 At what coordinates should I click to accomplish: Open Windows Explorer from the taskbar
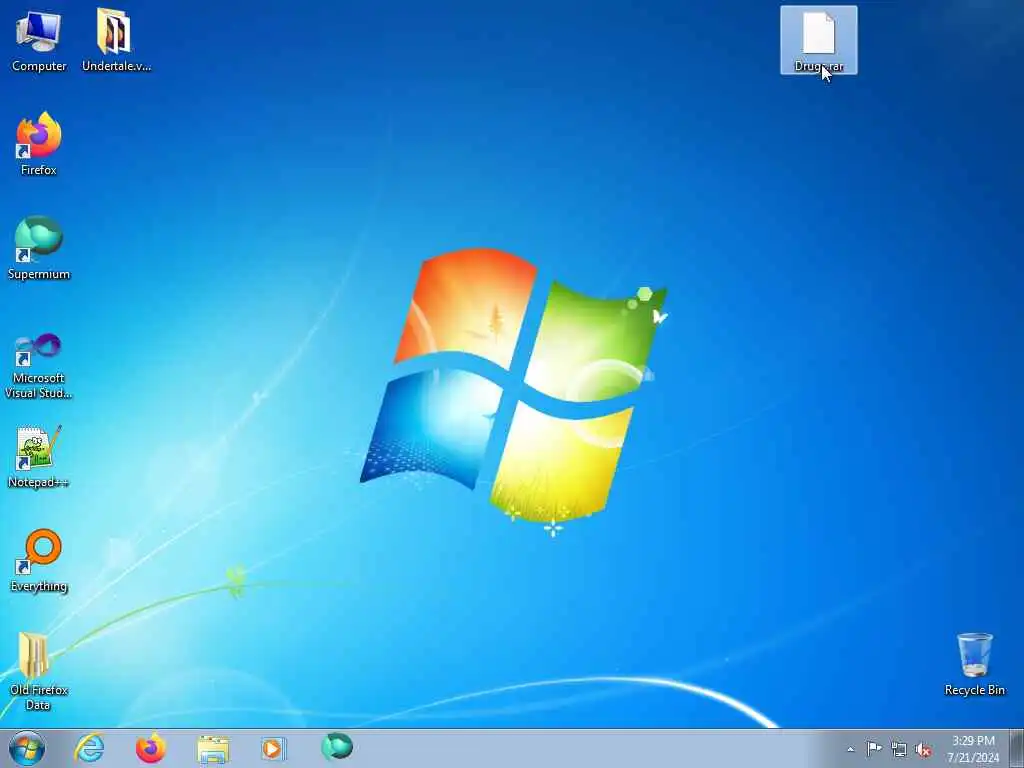(213, 749)
